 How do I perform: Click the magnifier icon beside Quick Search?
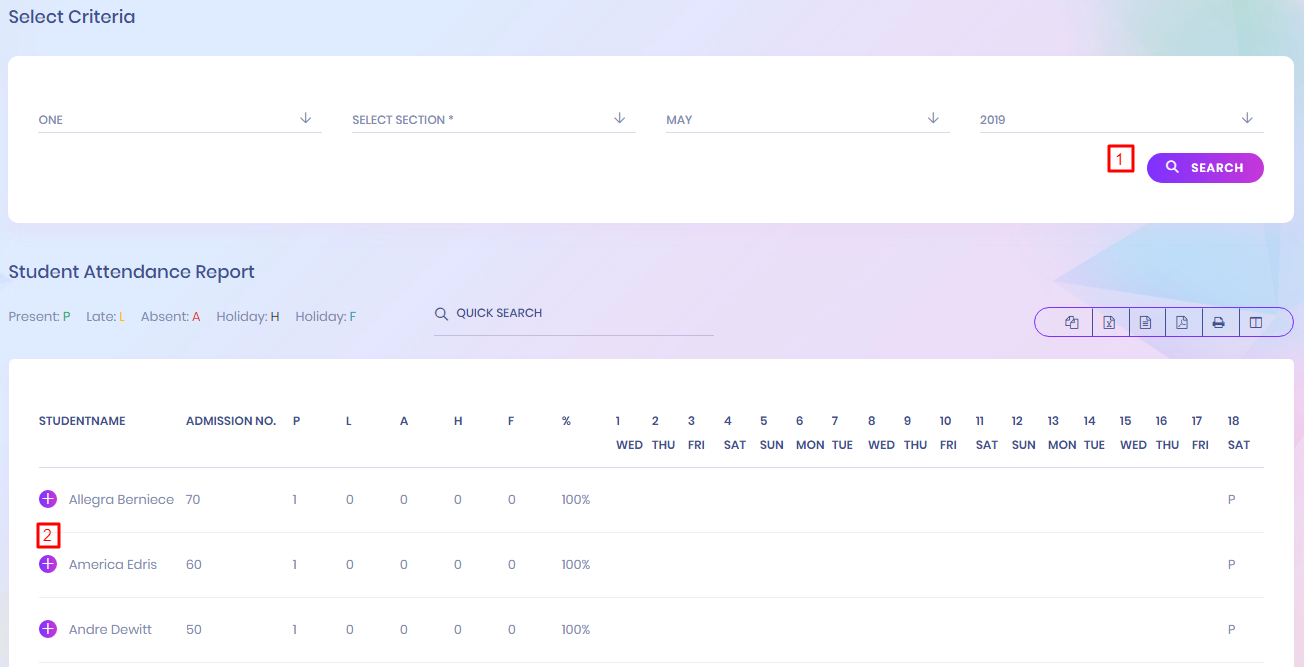pos(441,314)
